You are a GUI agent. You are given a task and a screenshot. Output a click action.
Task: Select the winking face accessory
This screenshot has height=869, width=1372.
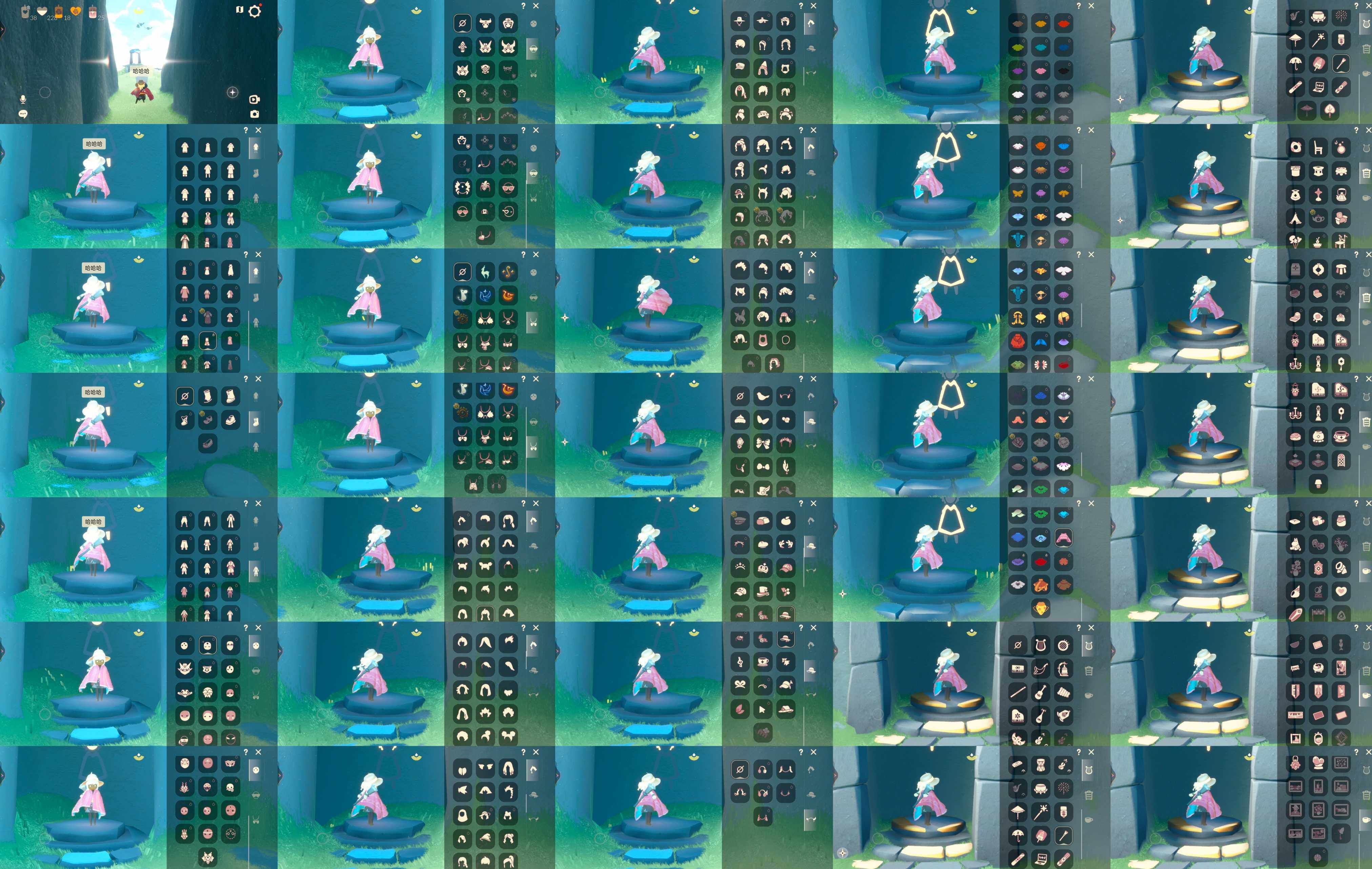click(x=508, y=211)
